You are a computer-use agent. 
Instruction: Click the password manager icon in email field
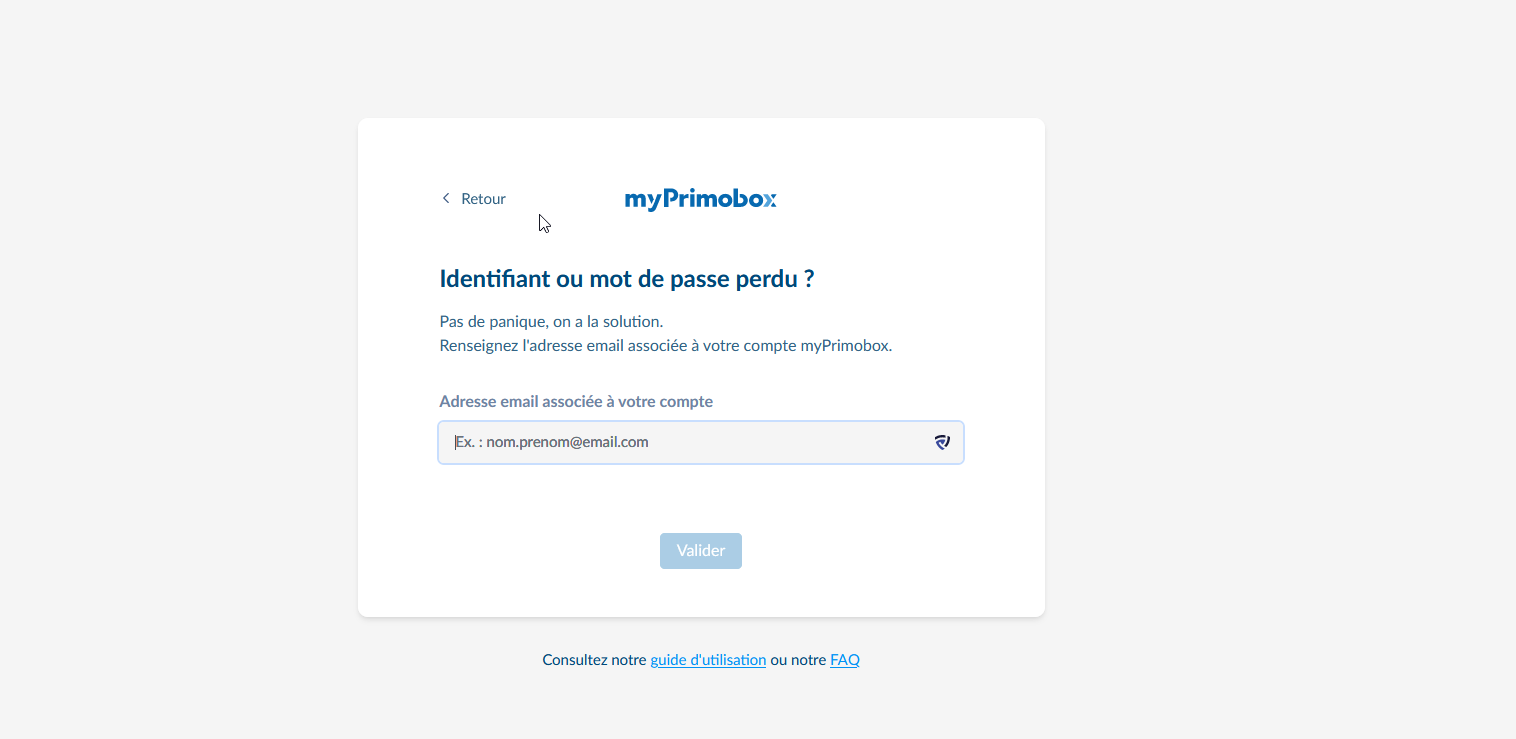coord(942,442)
